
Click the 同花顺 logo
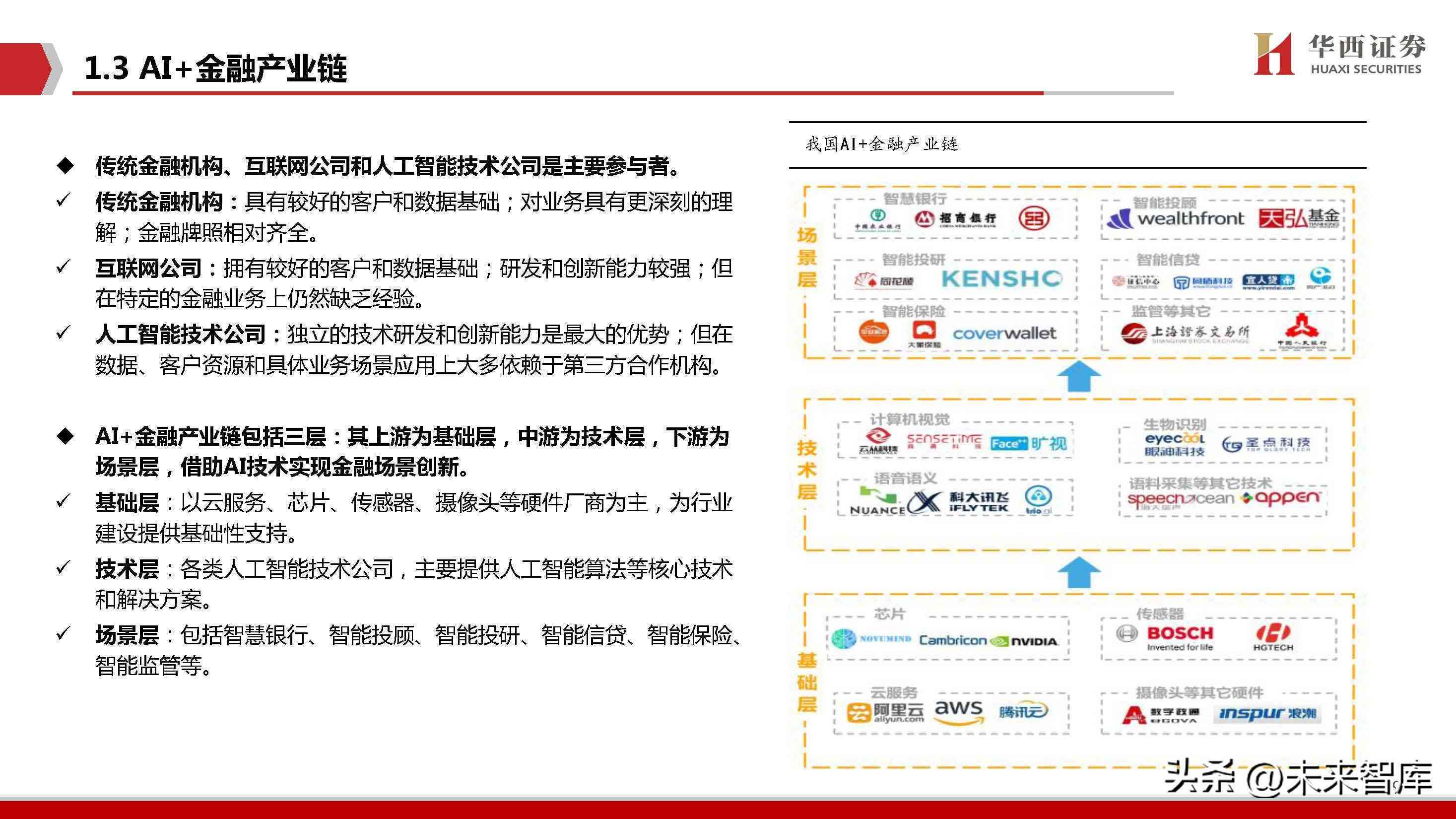883,280
